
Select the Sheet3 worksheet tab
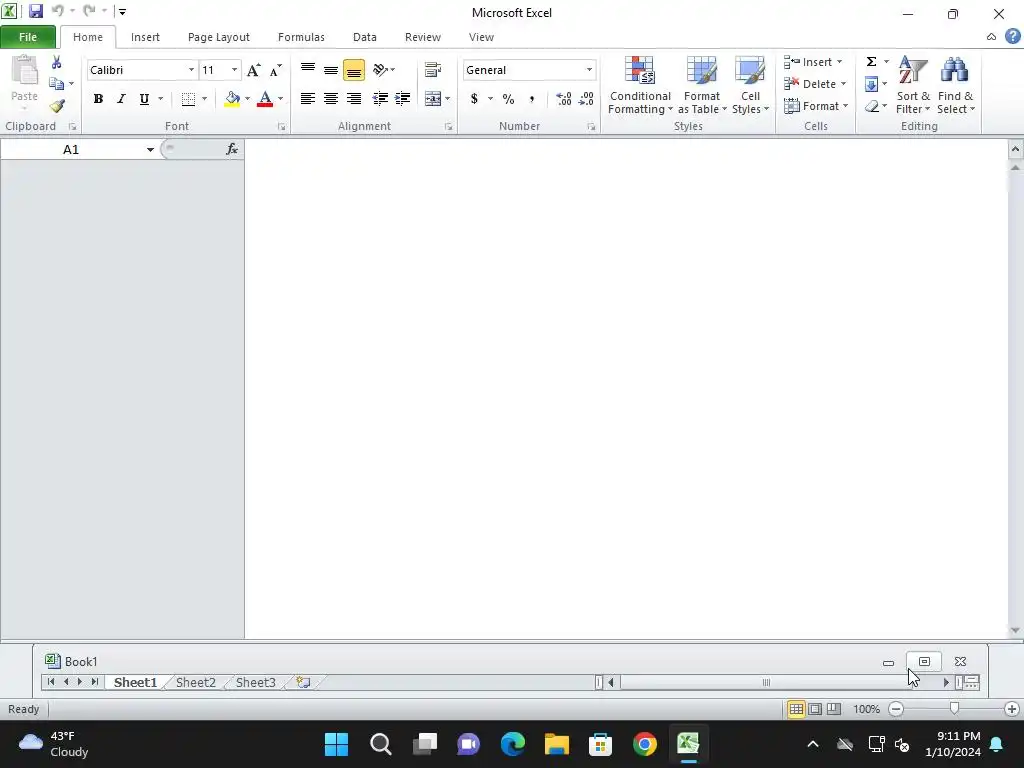255,682
